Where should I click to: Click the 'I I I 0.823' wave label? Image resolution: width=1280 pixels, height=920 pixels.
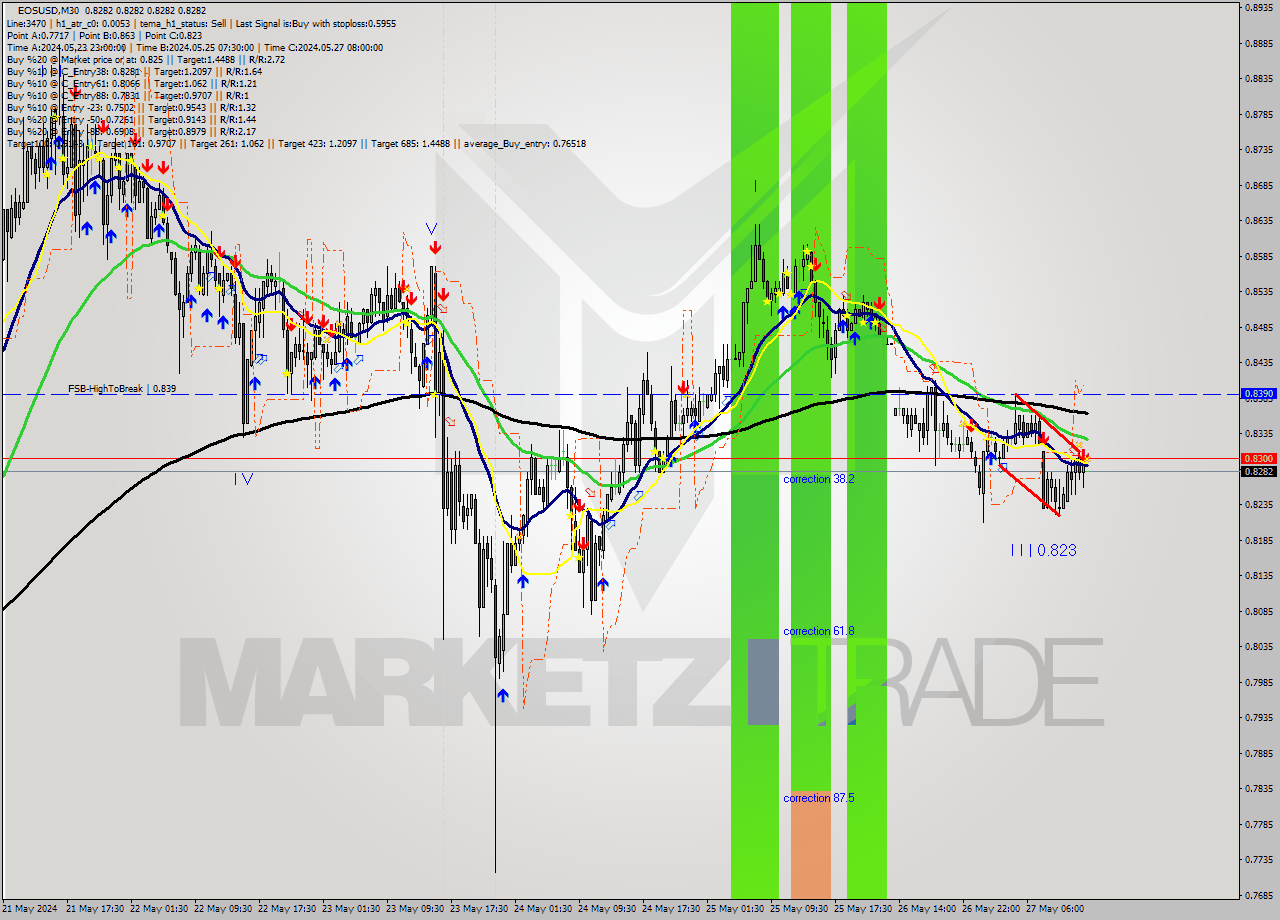tap(1043, 550)
